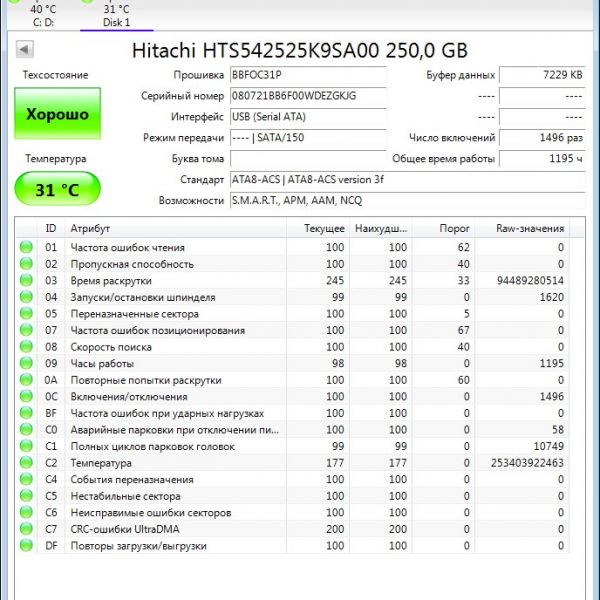Click status icon of attribute C5
The image size is (600, 600).
pos(26,496)
